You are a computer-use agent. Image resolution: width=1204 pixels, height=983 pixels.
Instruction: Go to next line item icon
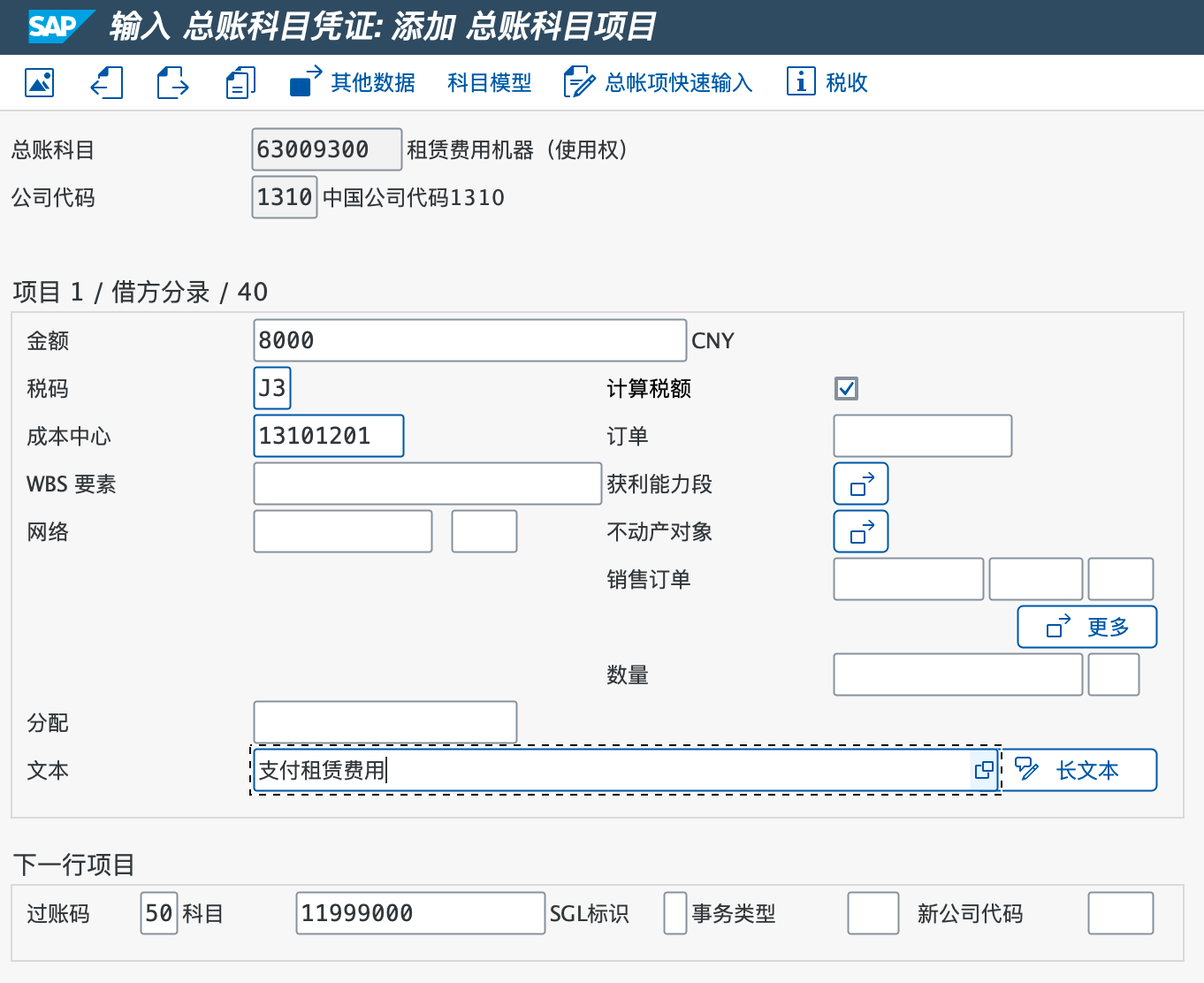click(173, 82)
